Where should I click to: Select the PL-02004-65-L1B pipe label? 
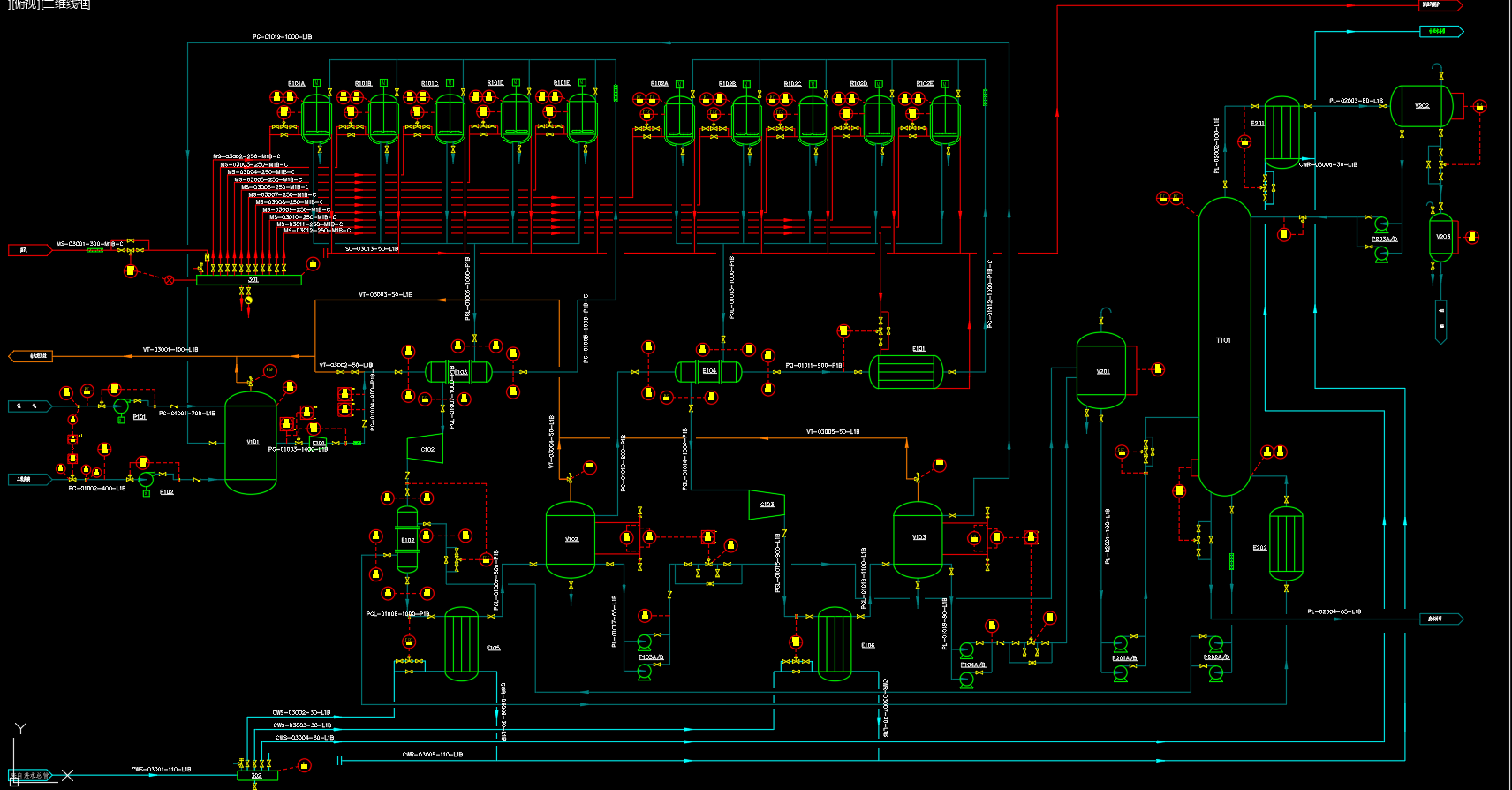[1334, 611]
